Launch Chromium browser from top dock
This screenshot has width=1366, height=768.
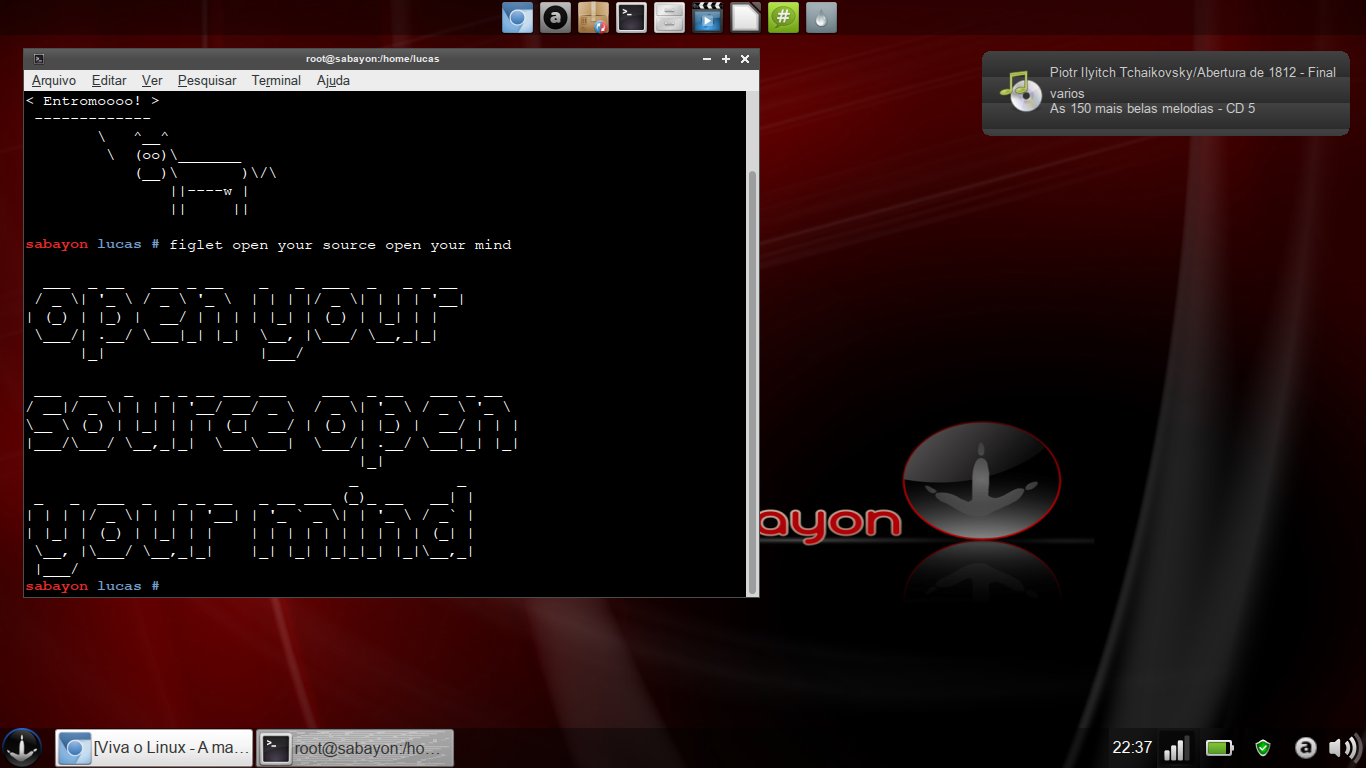click(517, 17)
